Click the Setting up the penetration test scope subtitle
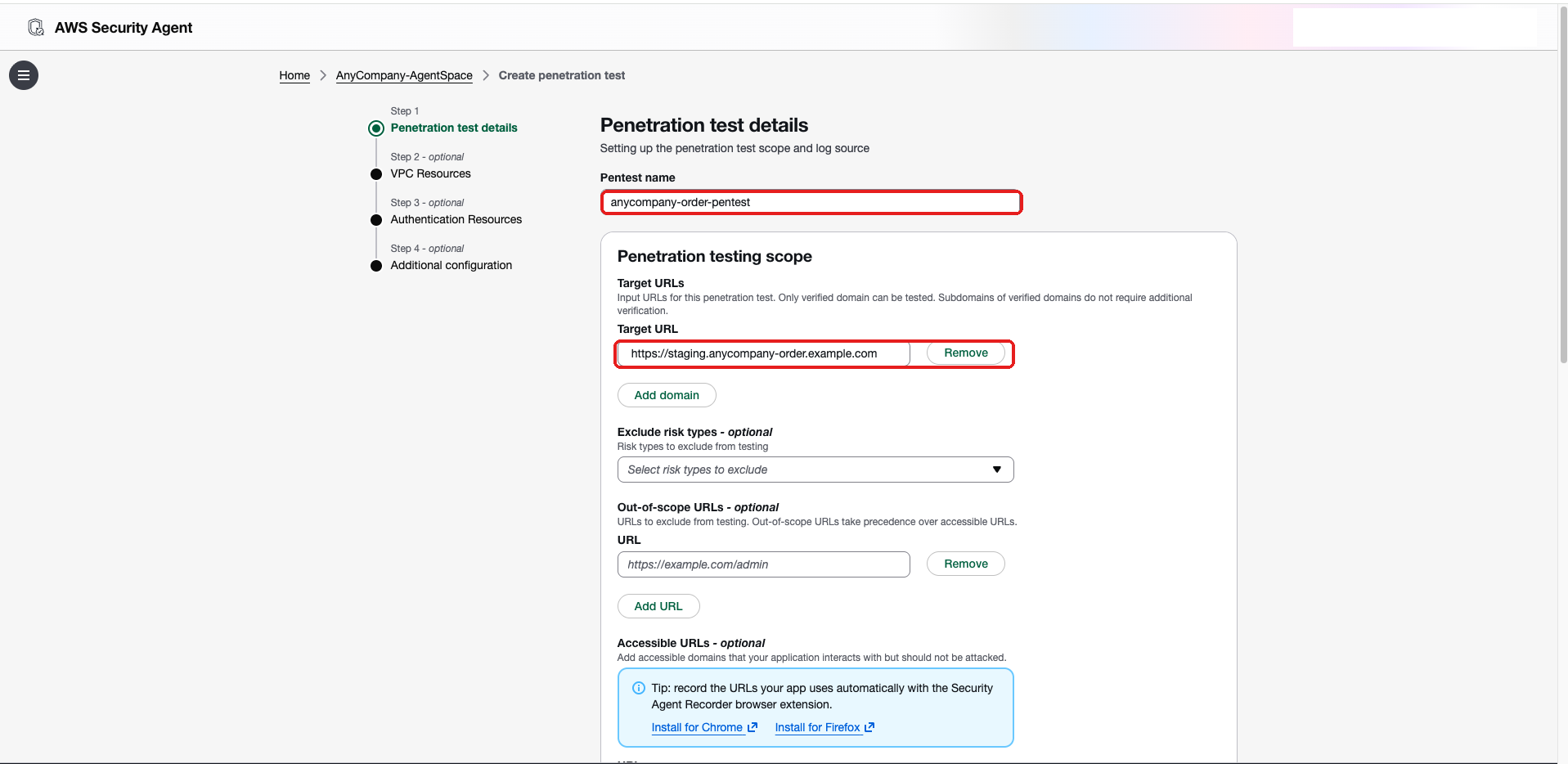The width and height of the screenshot is (1568, 764). tap(735, 148)
